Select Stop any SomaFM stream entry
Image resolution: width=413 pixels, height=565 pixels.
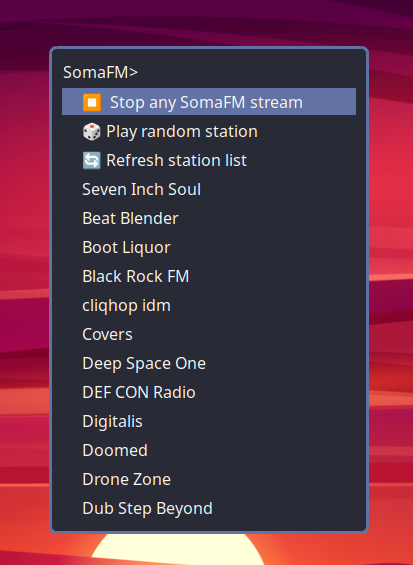[x=209, y=102]
